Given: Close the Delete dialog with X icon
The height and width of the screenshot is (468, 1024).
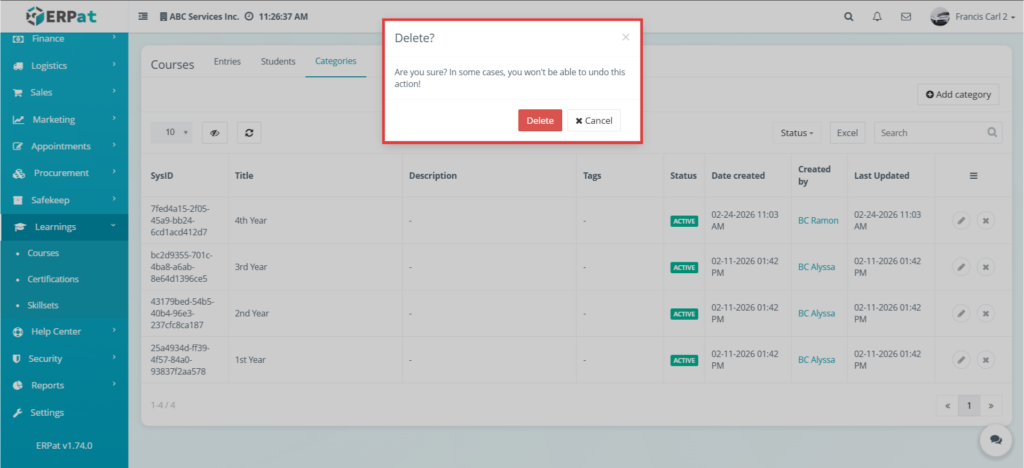Looking at the screenshot, I should pos(625,38).
